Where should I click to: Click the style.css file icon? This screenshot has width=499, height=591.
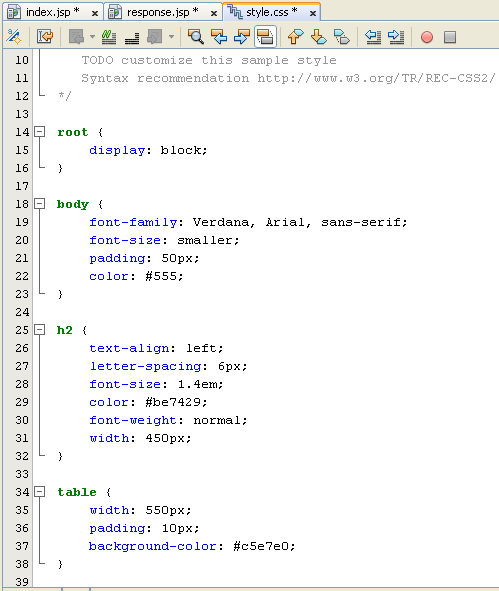click(x=235, y=12)
